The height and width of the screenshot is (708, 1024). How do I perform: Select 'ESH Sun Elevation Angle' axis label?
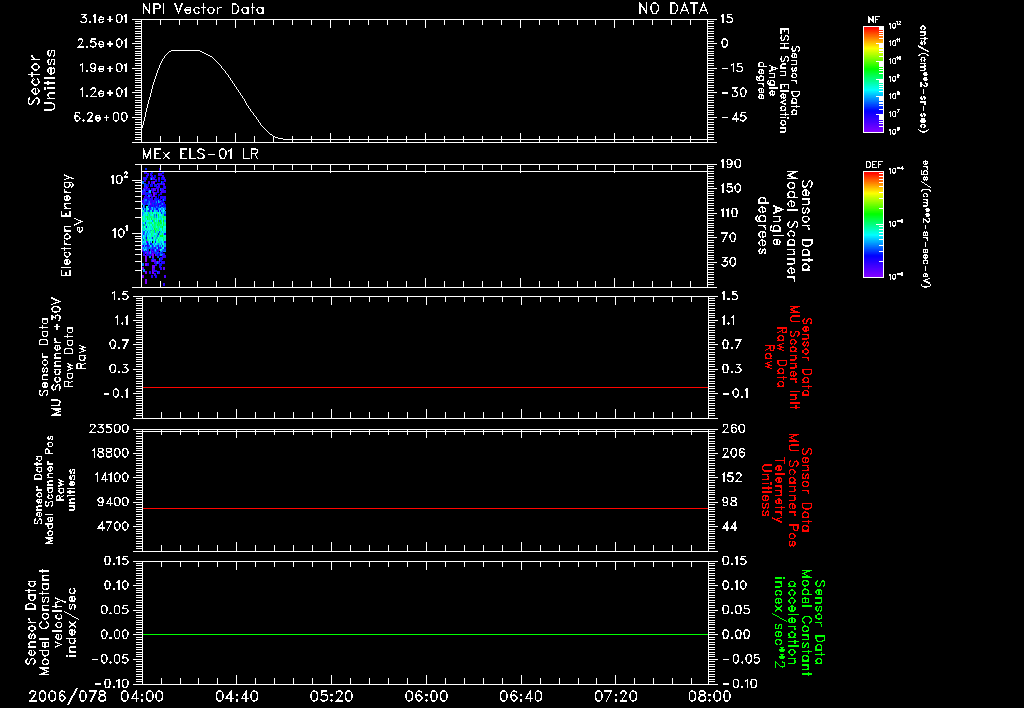pyautogui.click(x=777, y=80)
